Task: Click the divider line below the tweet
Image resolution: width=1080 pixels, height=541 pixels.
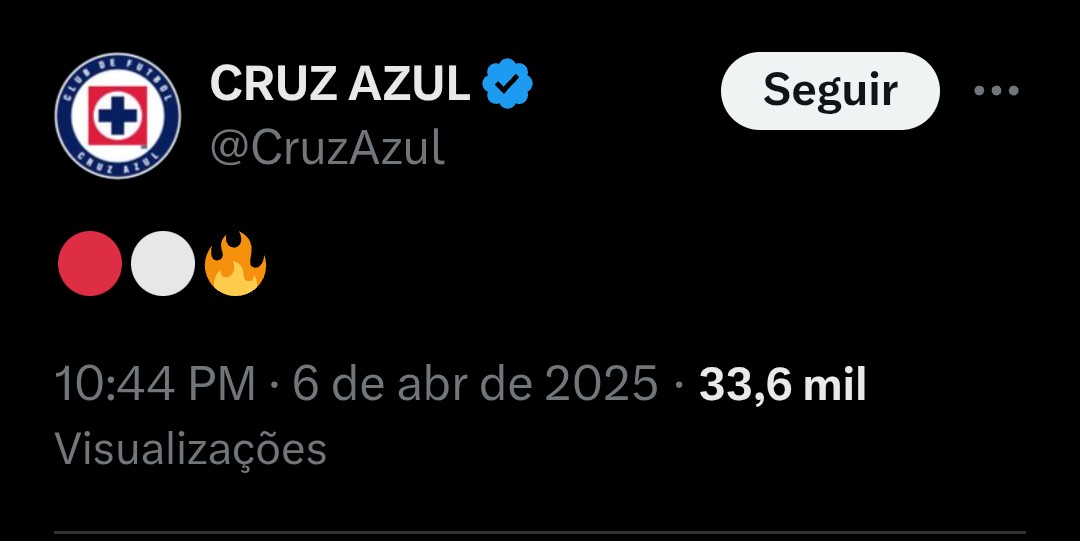Action: (x=540, y=532)
